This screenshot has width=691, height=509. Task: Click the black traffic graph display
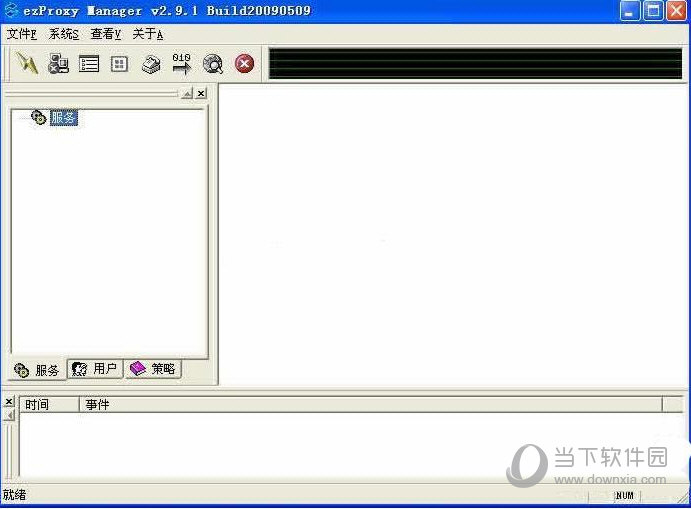tap(475, 64)
